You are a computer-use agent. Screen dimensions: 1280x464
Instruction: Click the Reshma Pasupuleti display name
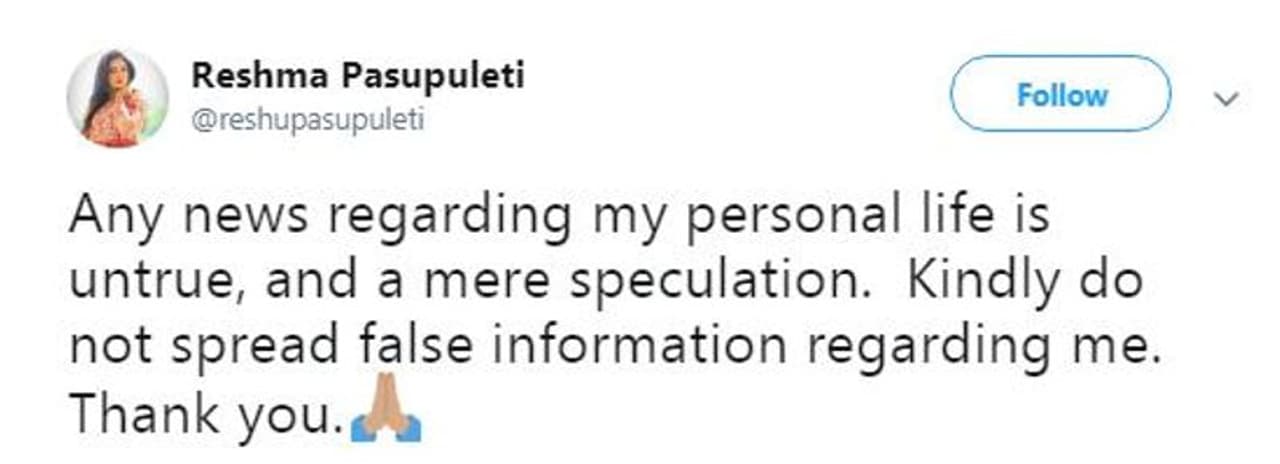357,76
